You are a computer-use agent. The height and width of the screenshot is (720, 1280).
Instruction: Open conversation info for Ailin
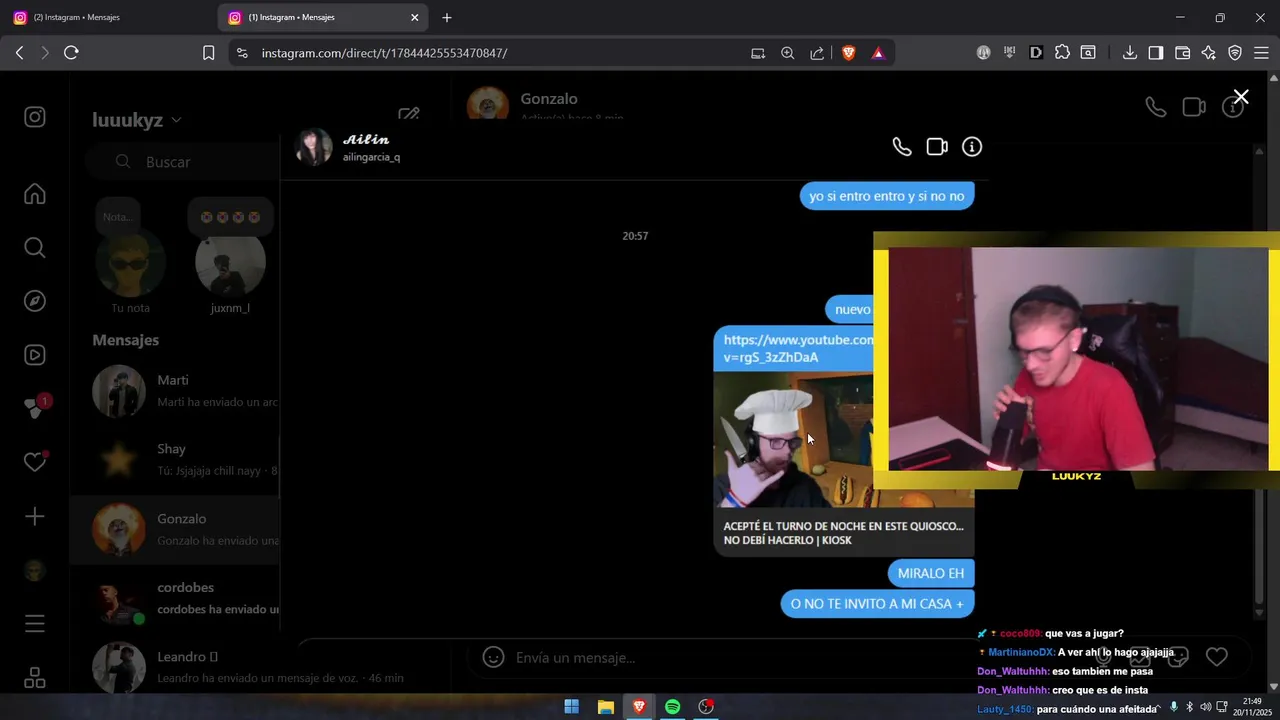click(x=972, y=147)
